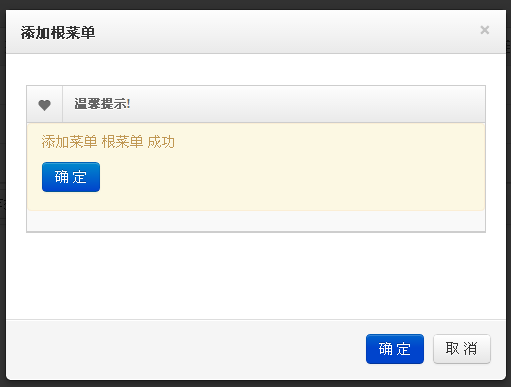Click the 添加根菜单 dialog title
This screenshot has height=387, width=511.
coord(58,33)
